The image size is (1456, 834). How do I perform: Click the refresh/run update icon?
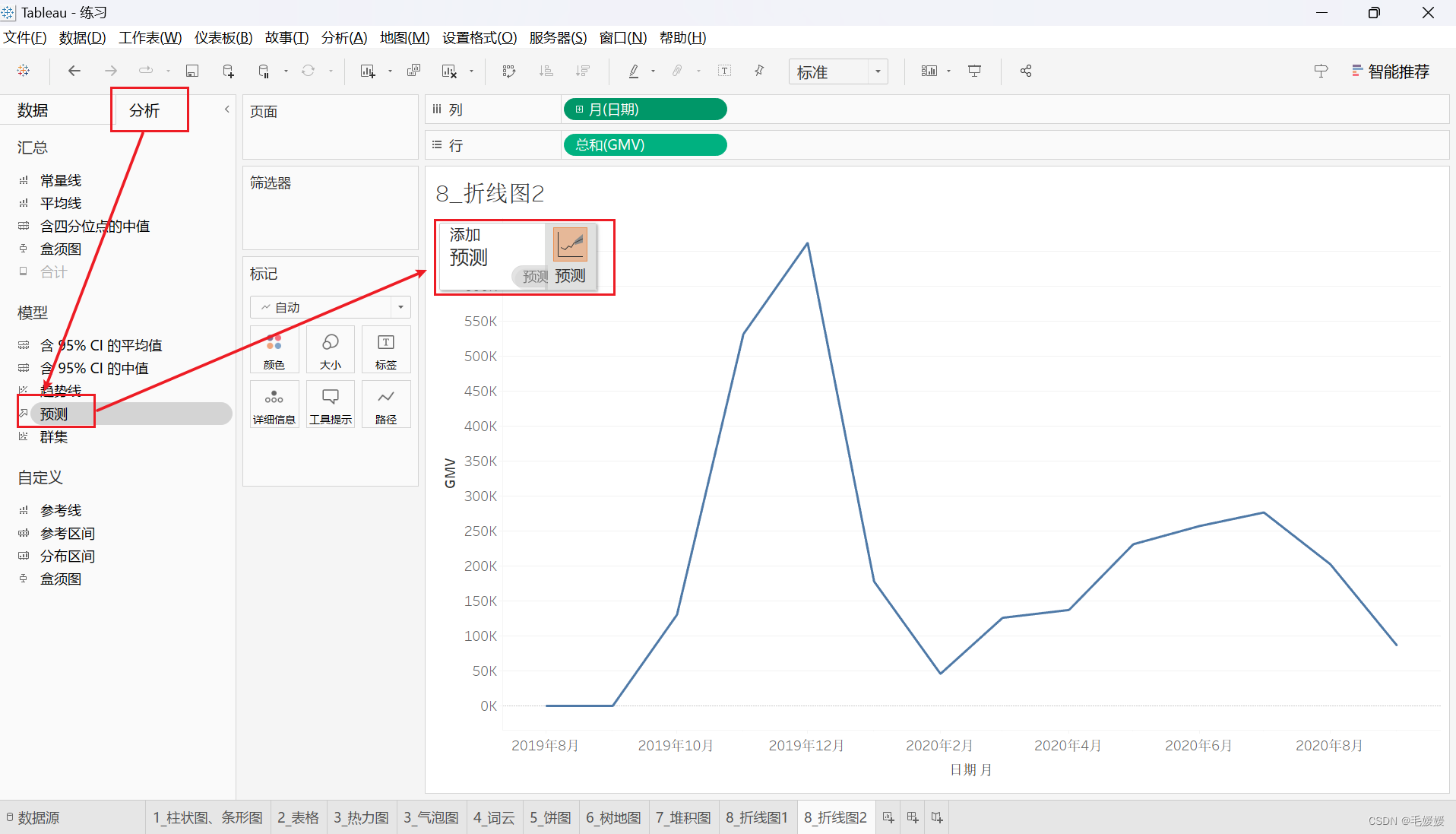coord(308,71)
